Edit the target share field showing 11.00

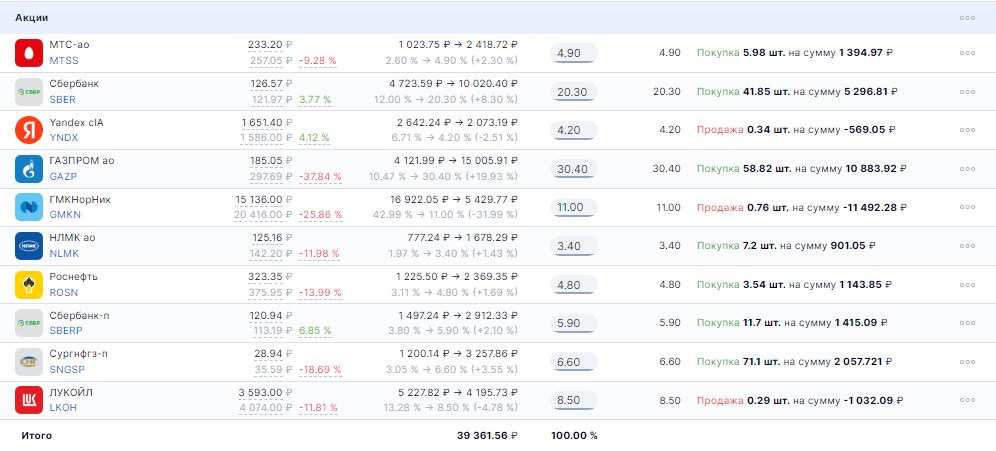573,207
